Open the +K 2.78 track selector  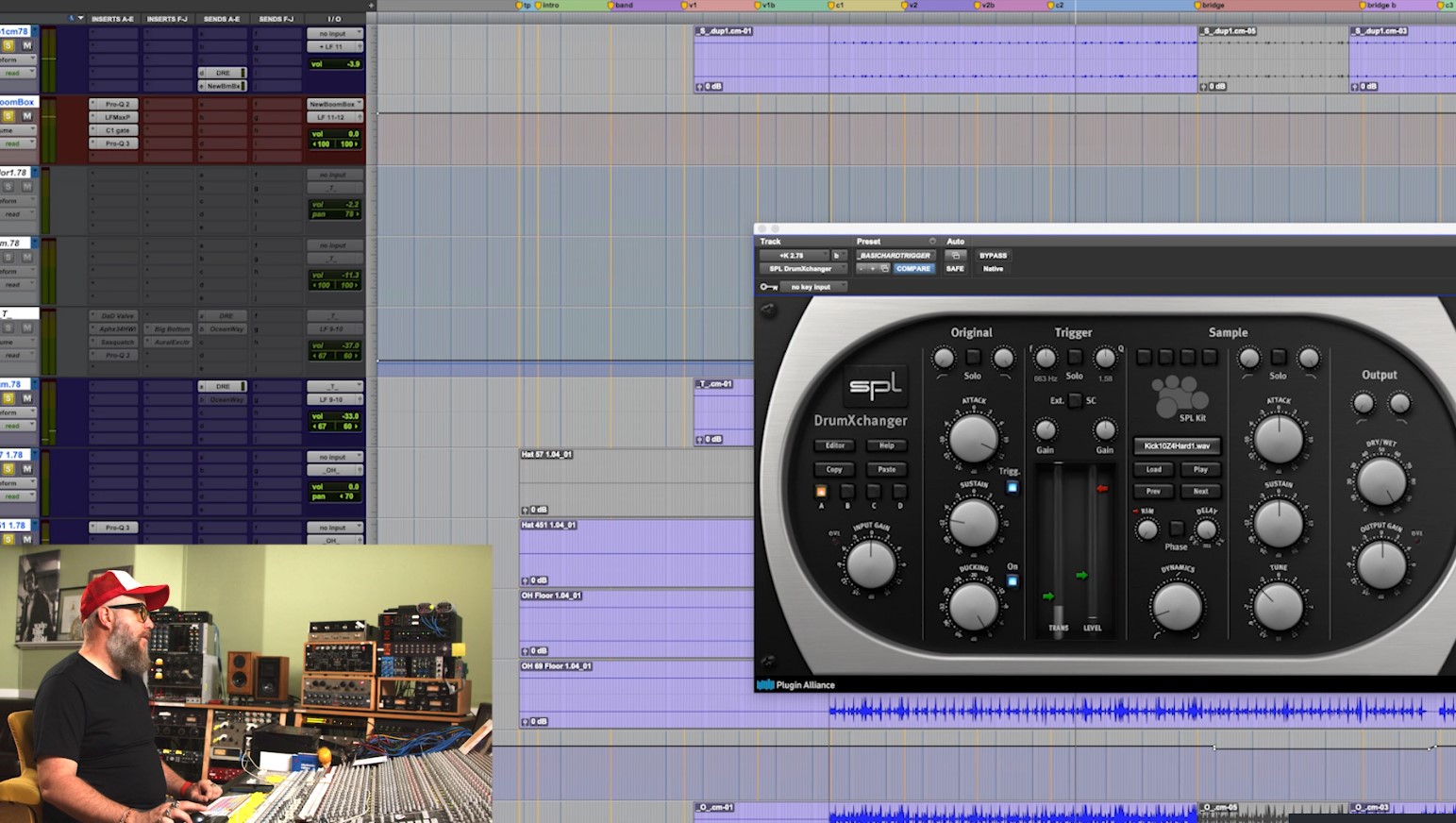795,256
